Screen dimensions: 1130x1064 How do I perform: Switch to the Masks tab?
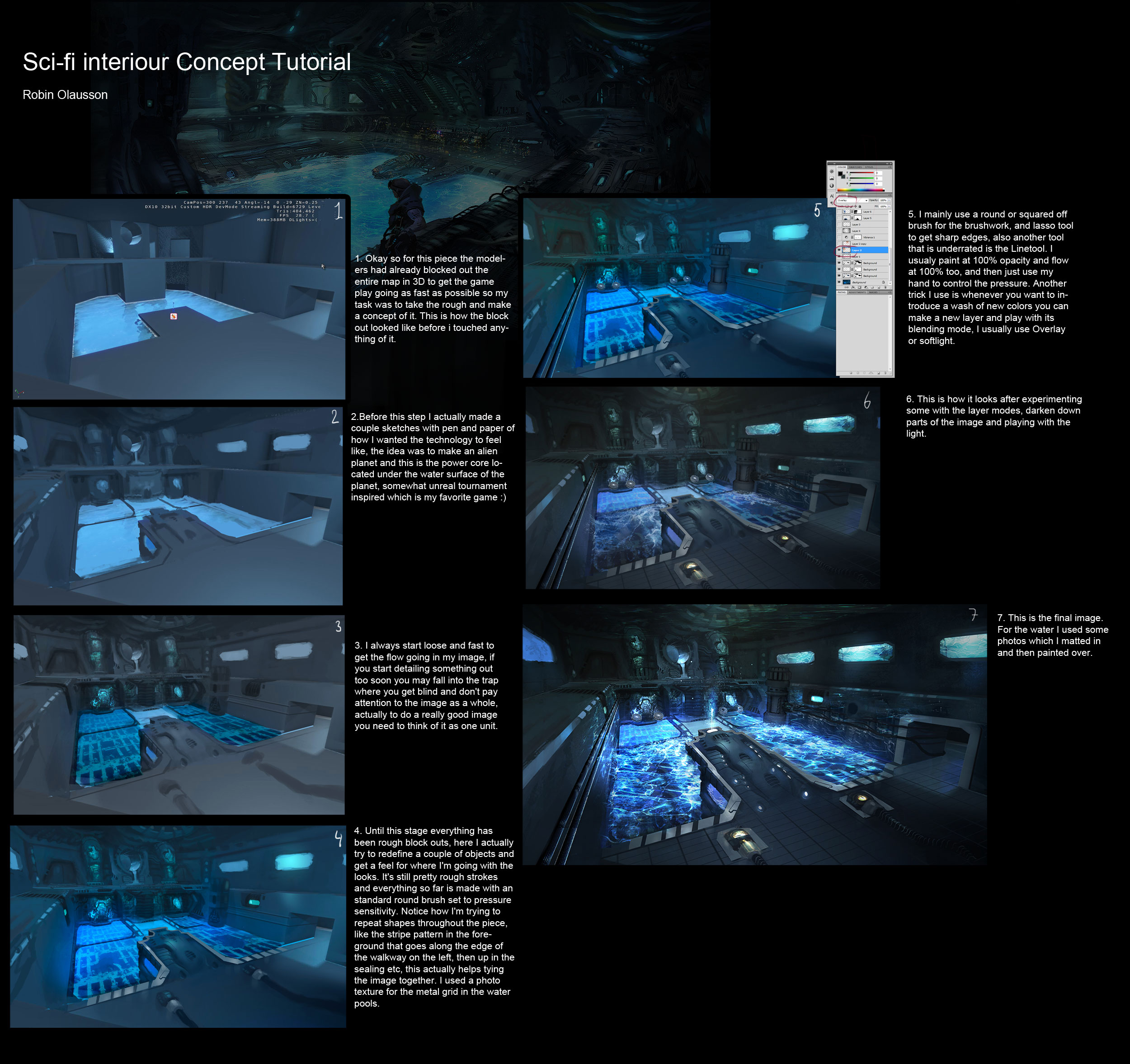(x=874, y=293)
